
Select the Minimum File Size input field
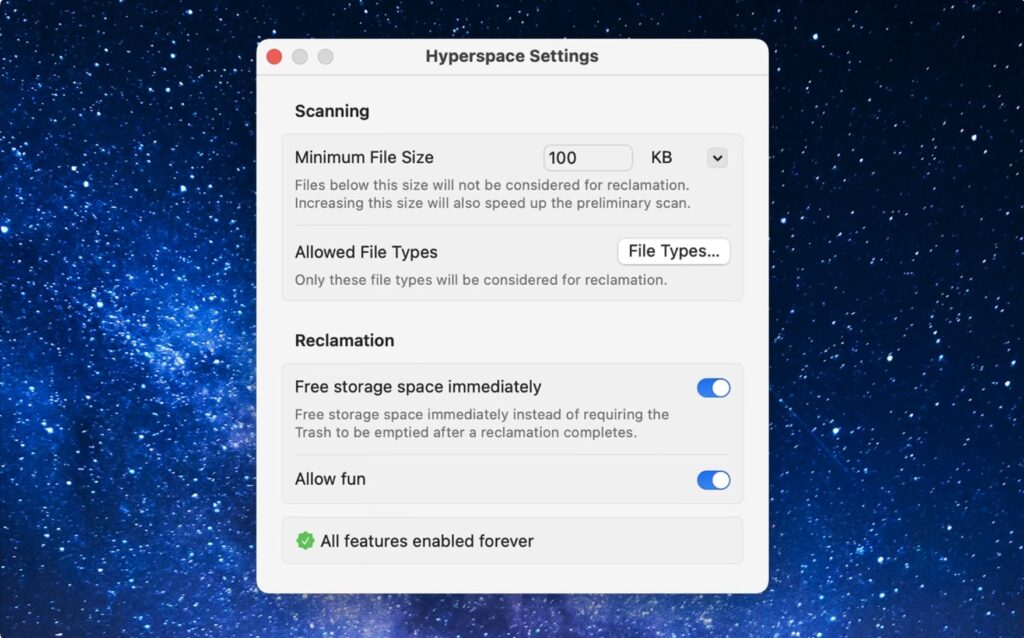(588, 157)
